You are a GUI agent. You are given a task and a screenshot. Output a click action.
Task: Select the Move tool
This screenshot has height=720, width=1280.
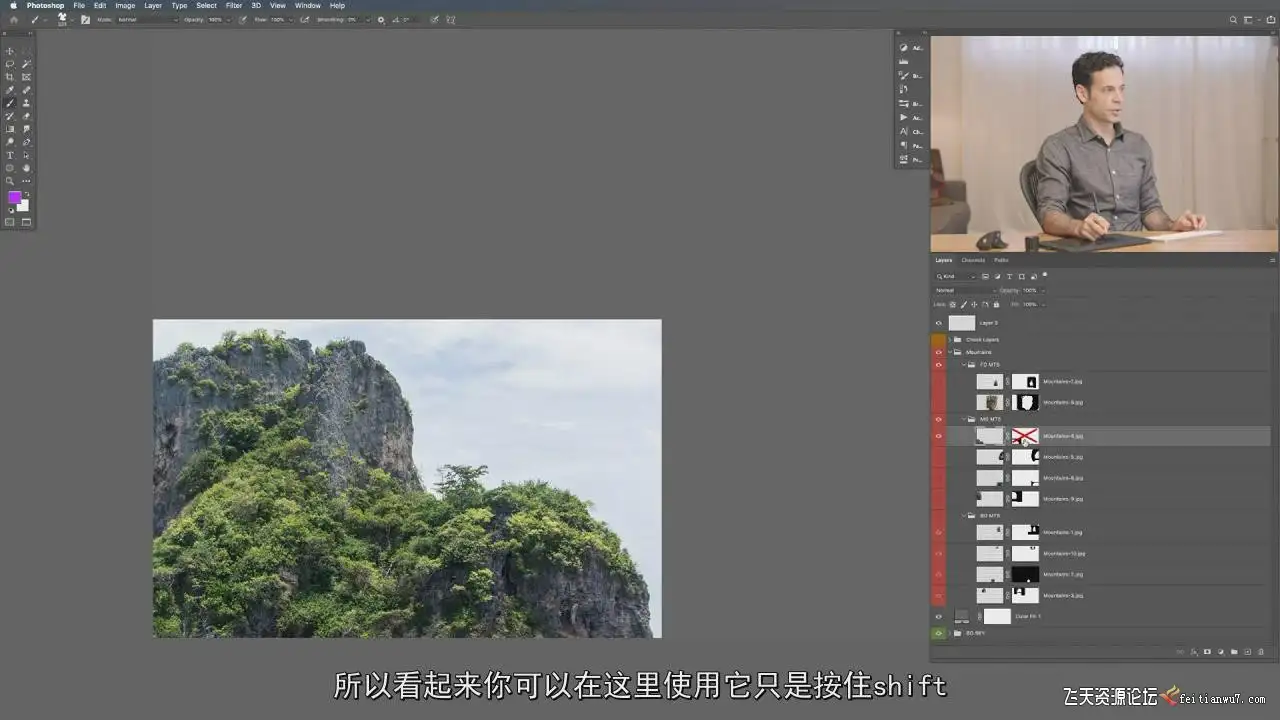pyautogui.click(x=10, y=51)
